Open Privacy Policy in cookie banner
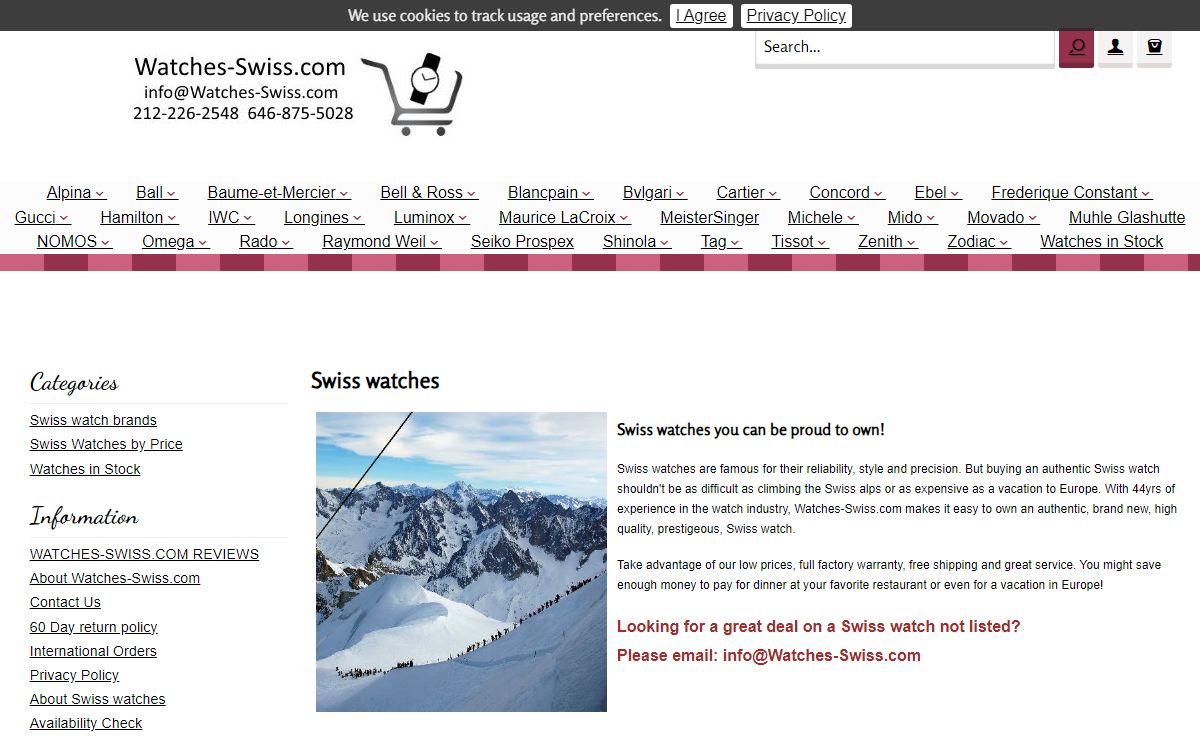The image size is (1200, 740). click(x=796, y=15)
